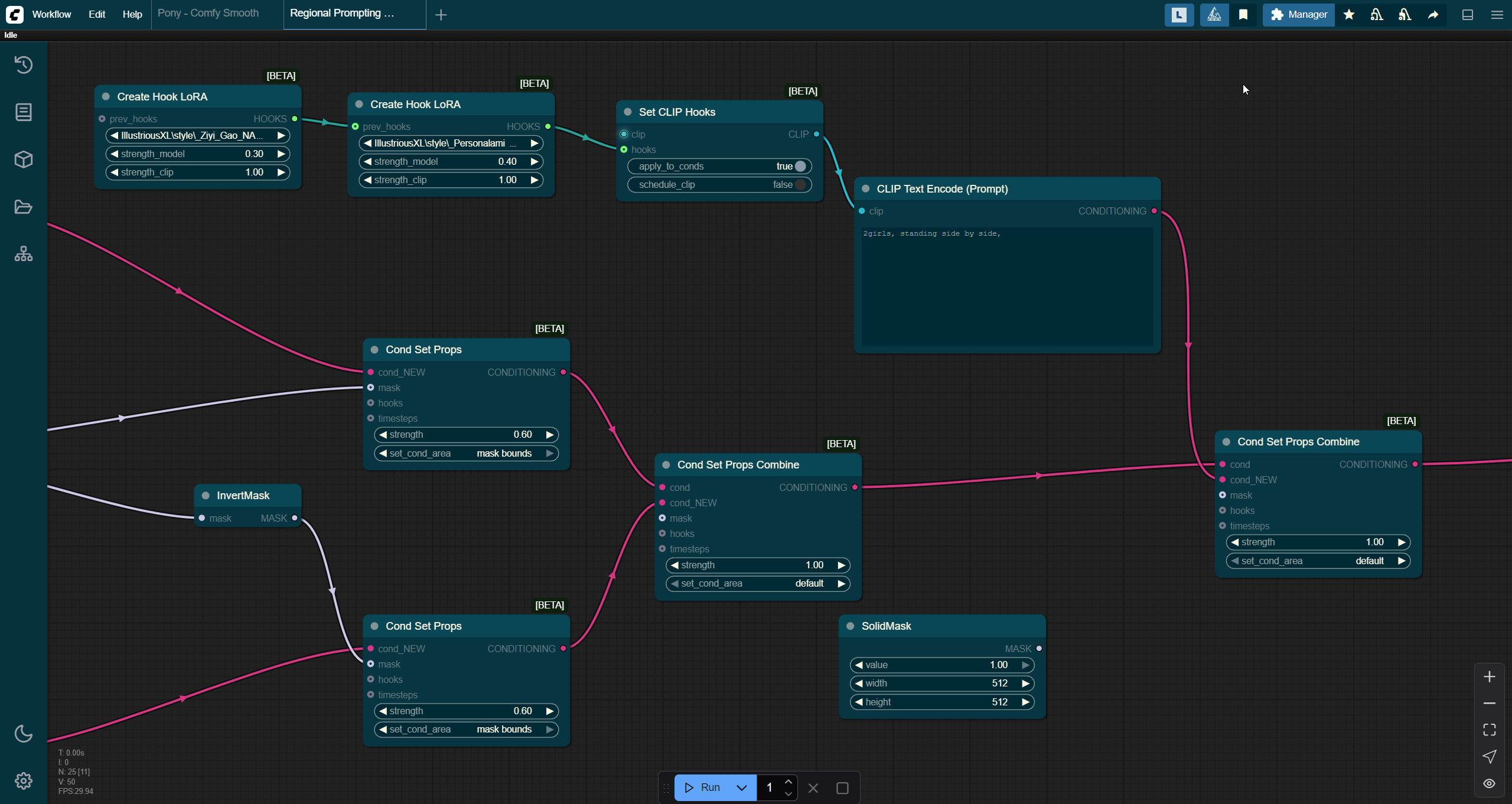
Task: Click the 2girls prompt text area
Action: [1007, 287]
